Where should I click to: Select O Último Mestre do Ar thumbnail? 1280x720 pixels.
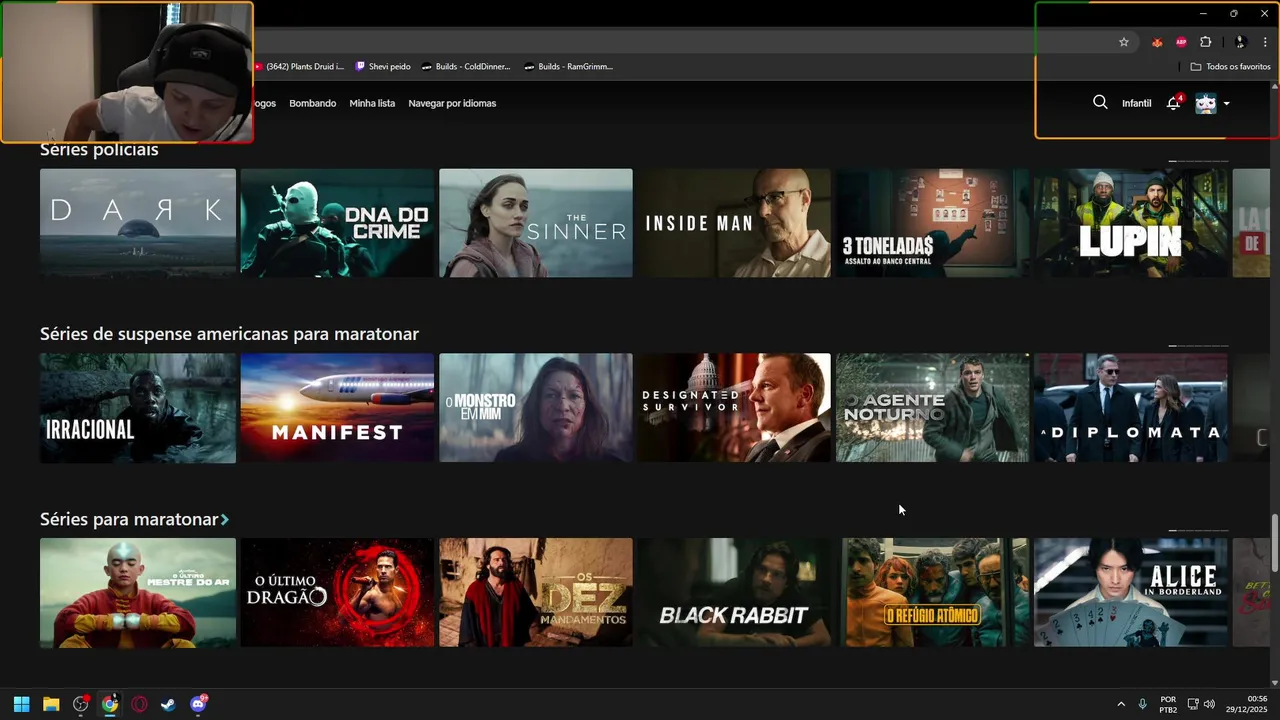[x=138, y=593]
